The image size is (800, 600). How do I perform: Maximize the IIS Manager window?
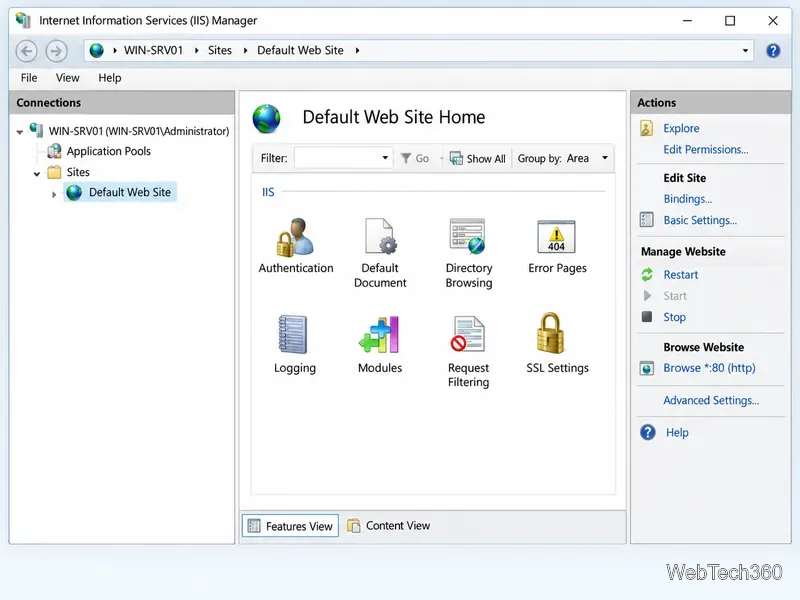coord(730,21)
